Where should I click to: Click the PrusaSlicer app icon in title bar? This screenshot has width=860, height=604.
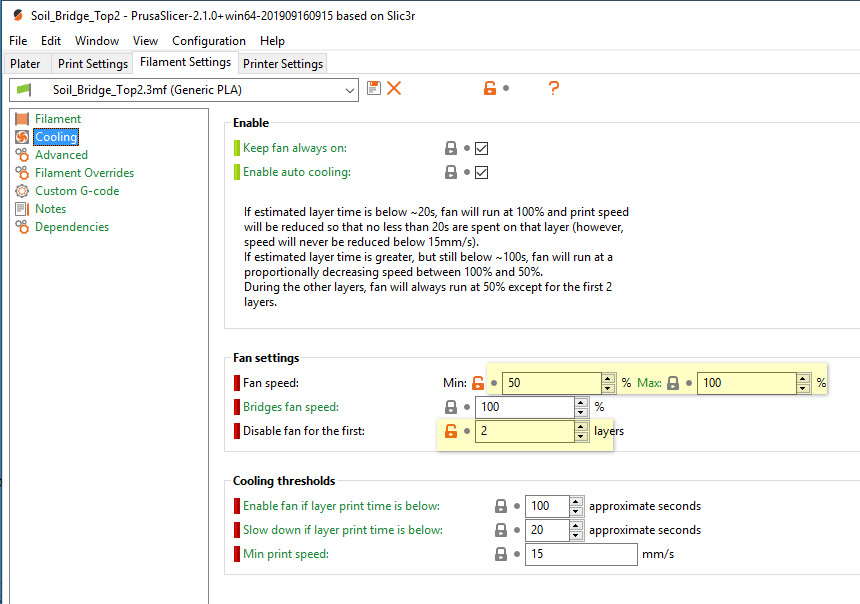(x=18, y=15)
